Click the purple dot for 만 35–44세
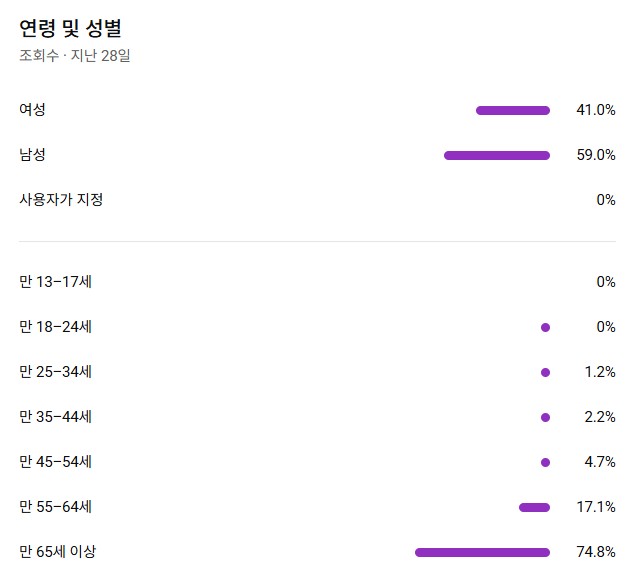643x576 pixels. [x=545, y=417]
